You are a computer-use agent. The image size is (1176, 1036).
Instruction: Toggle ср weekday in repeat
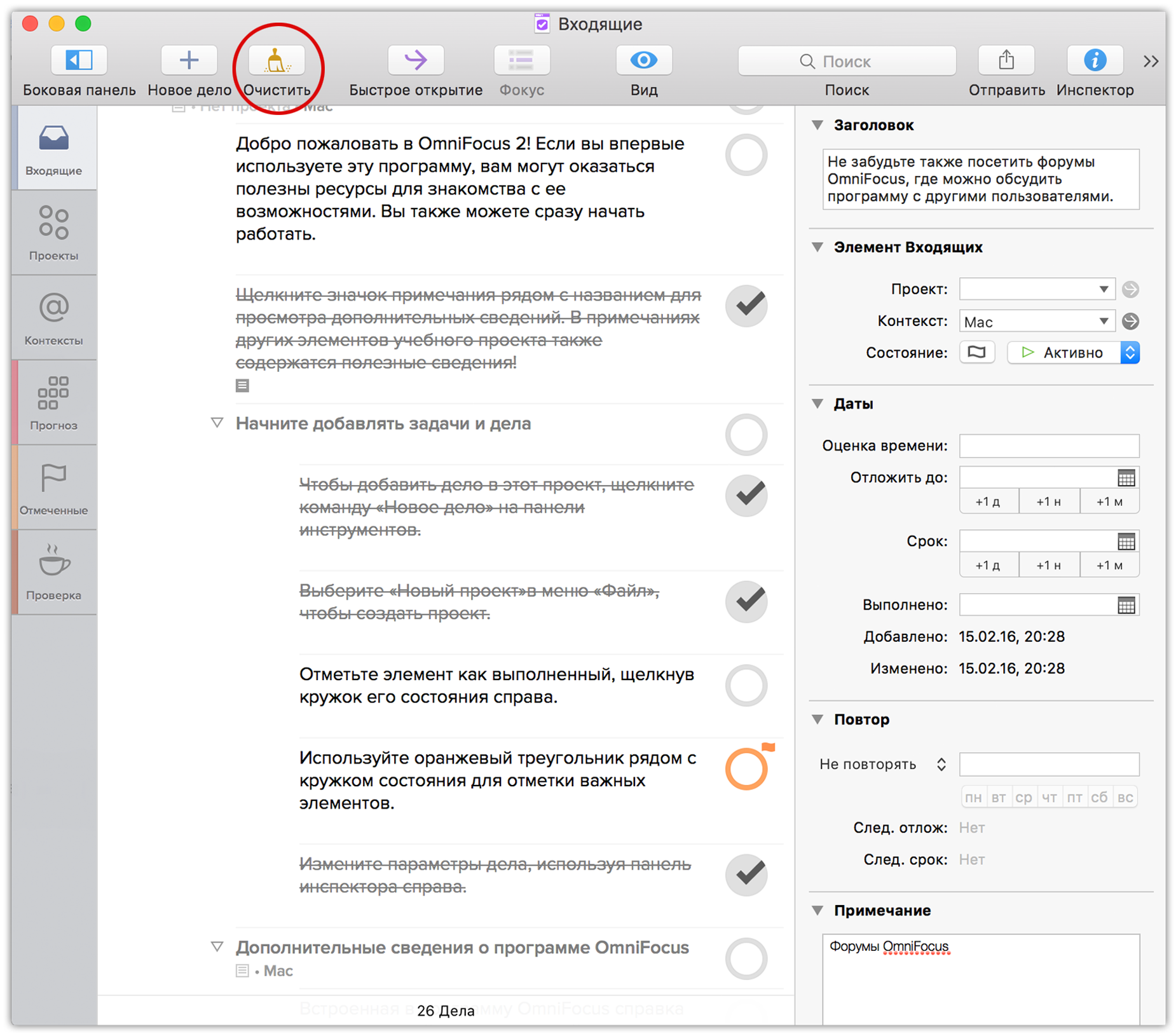click(x=1023, y=797)
